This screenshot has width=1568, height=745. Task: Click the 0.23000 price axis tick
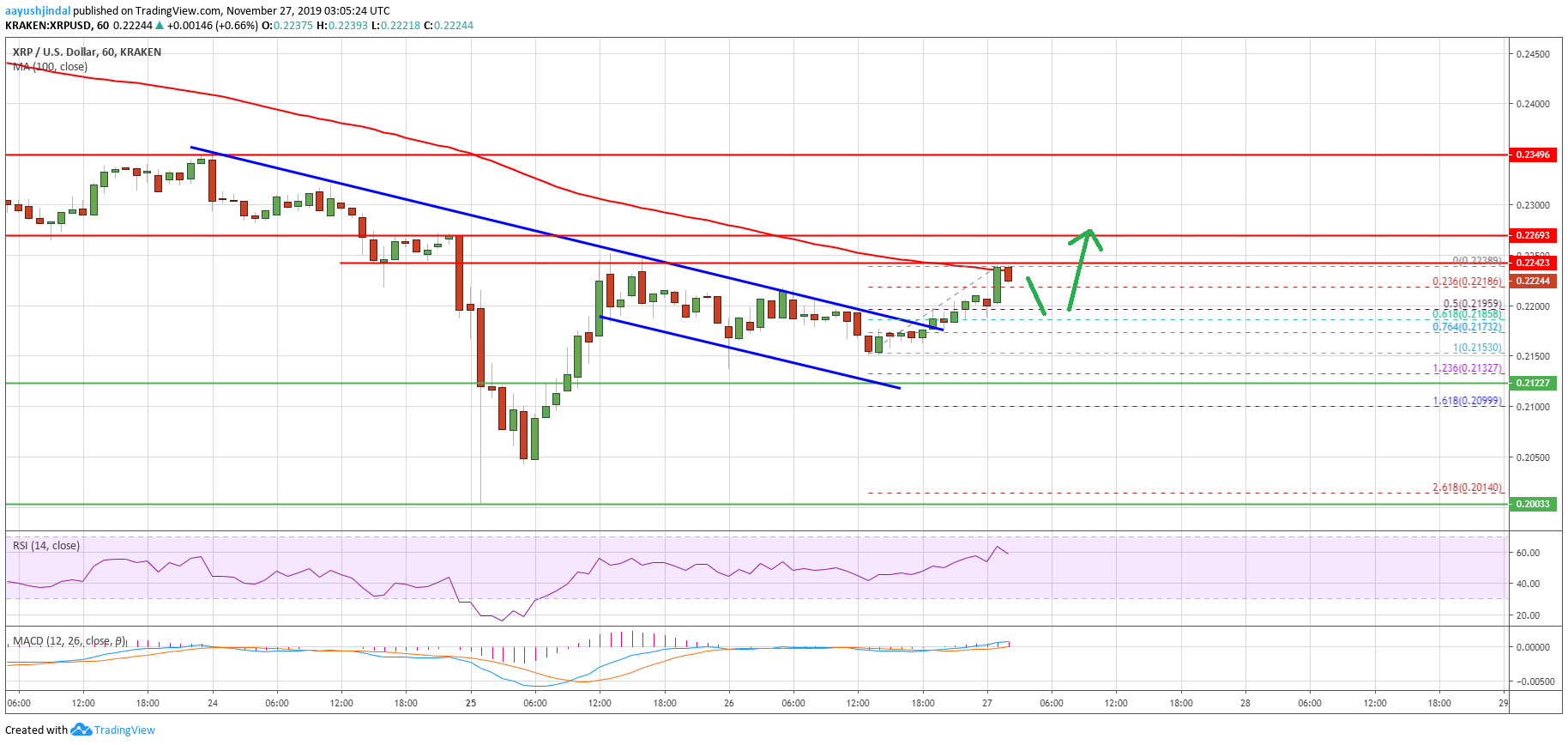1533,205
